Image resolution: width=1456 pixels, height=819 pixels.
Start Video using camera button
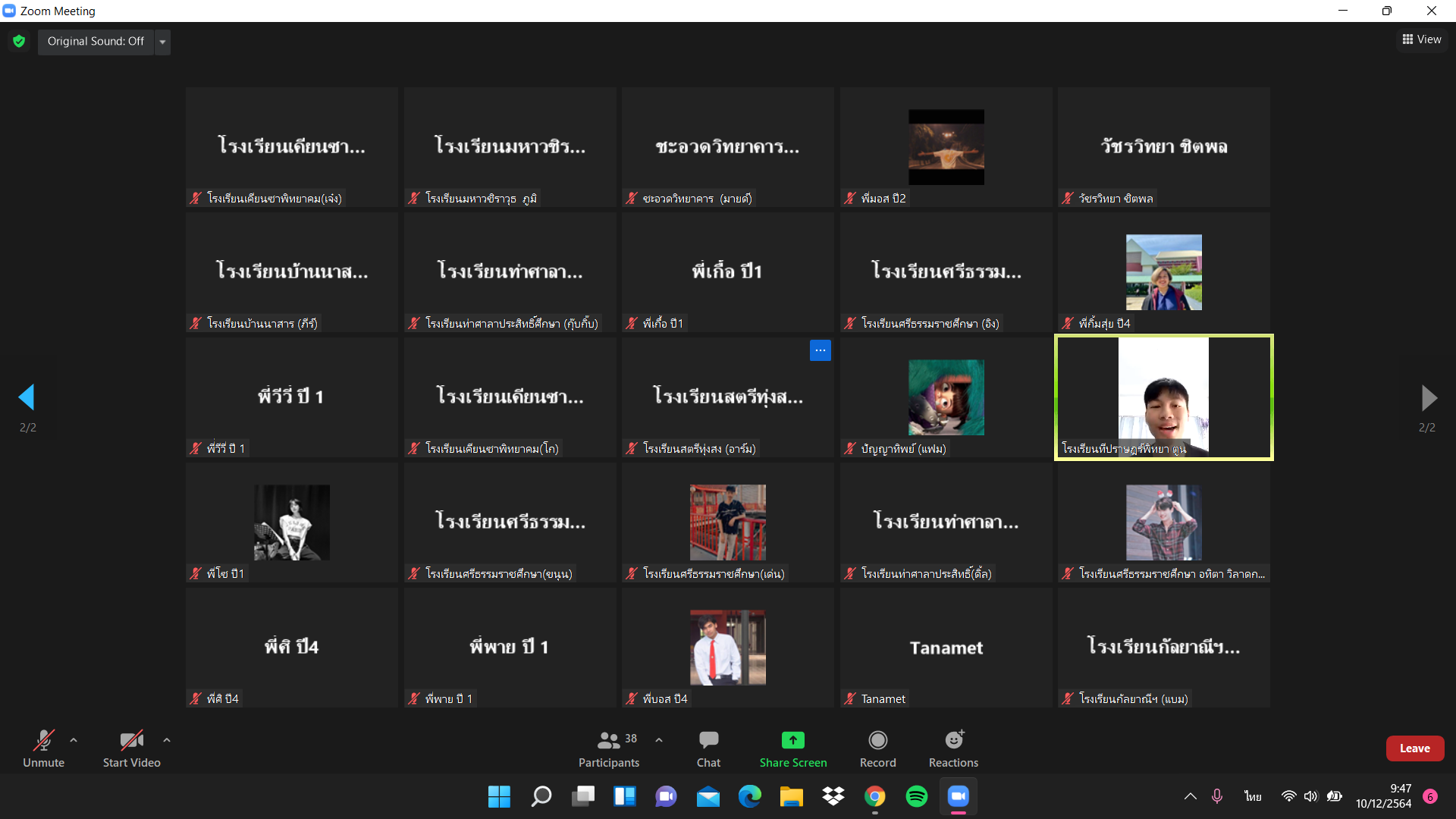[x=131, y=748]
